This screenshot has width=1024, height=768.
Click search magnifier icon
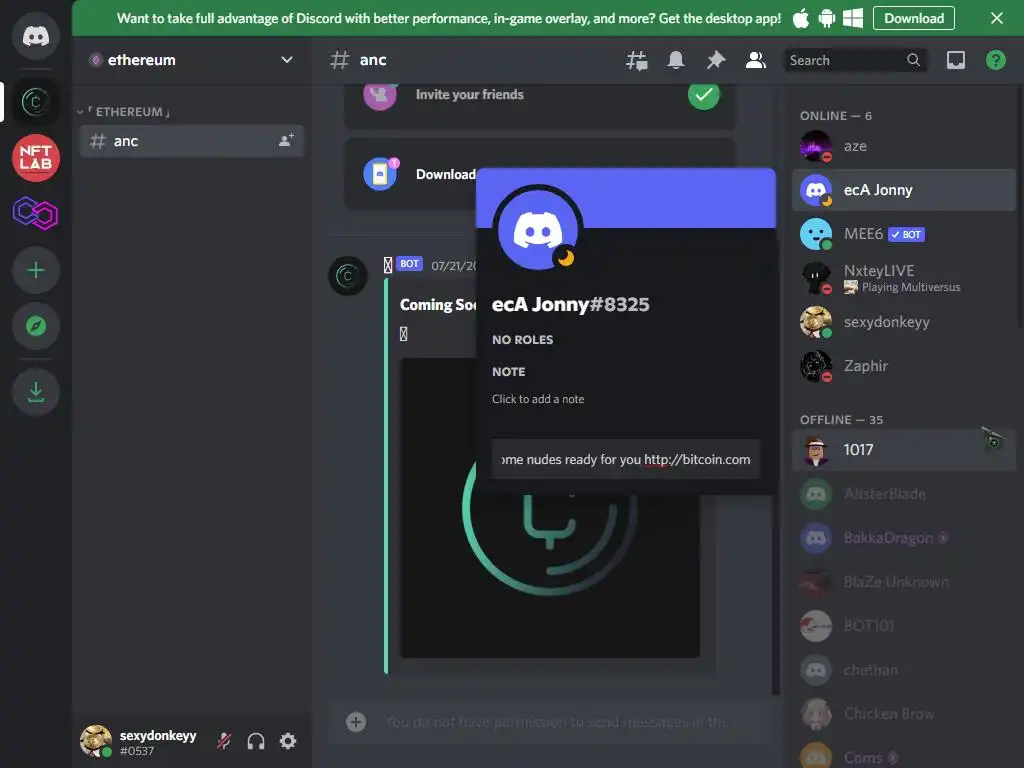pyautogui.click(x=913, y=60)
